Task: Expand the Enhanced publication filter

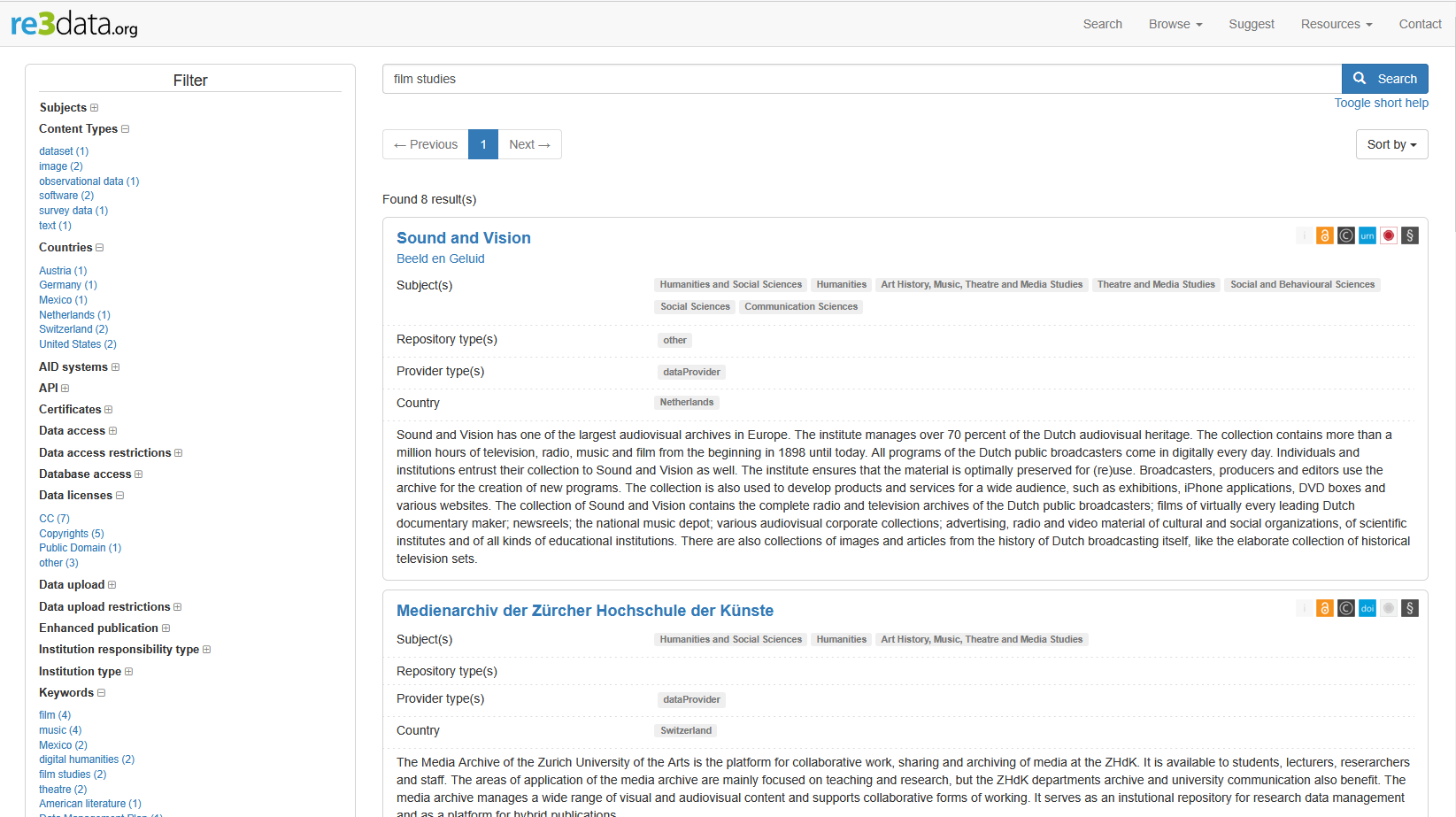Action: pos(166,628)
